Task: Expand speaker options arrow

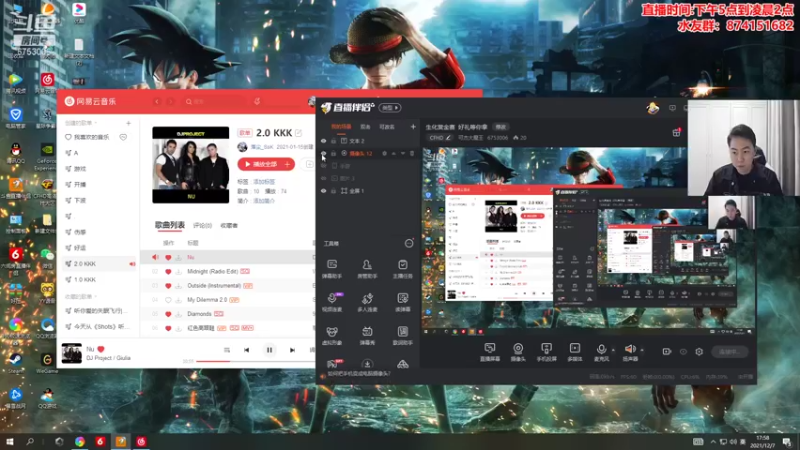Action: (x=642, y=350)
